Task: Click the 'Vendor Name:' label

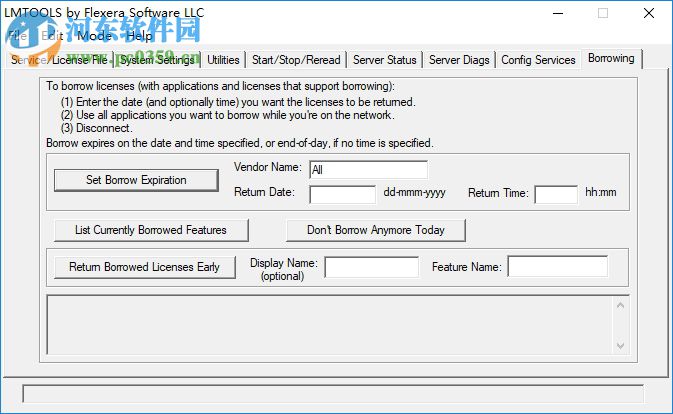Action: click(268, 167)
